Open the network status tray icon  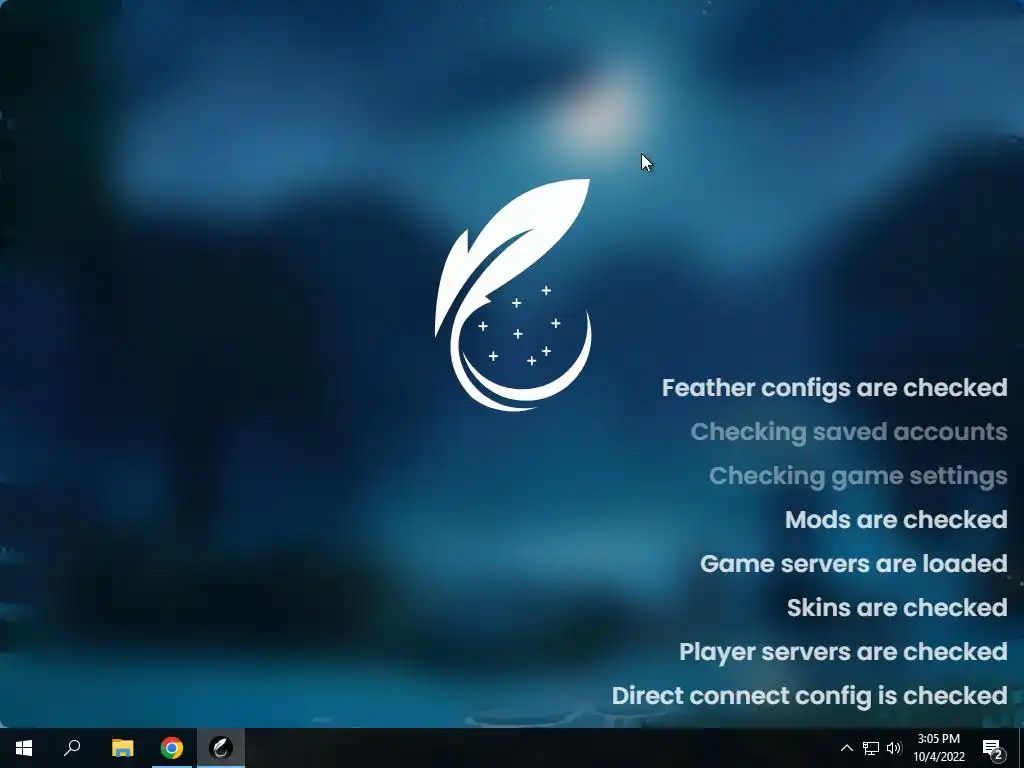click(871, 748)
